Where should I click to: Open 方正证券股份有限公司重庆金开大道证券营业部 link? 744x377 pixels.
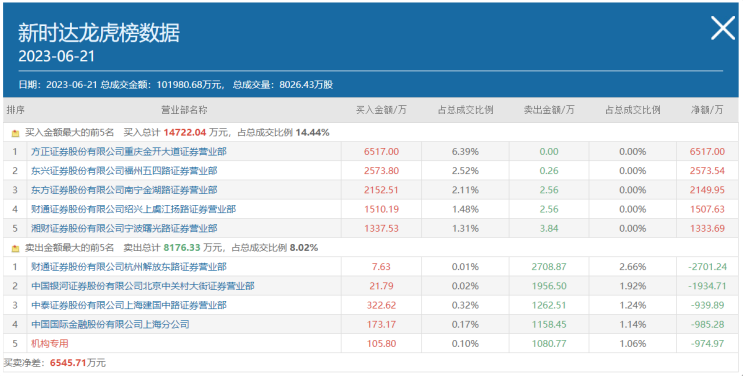[x=129, y=152]
